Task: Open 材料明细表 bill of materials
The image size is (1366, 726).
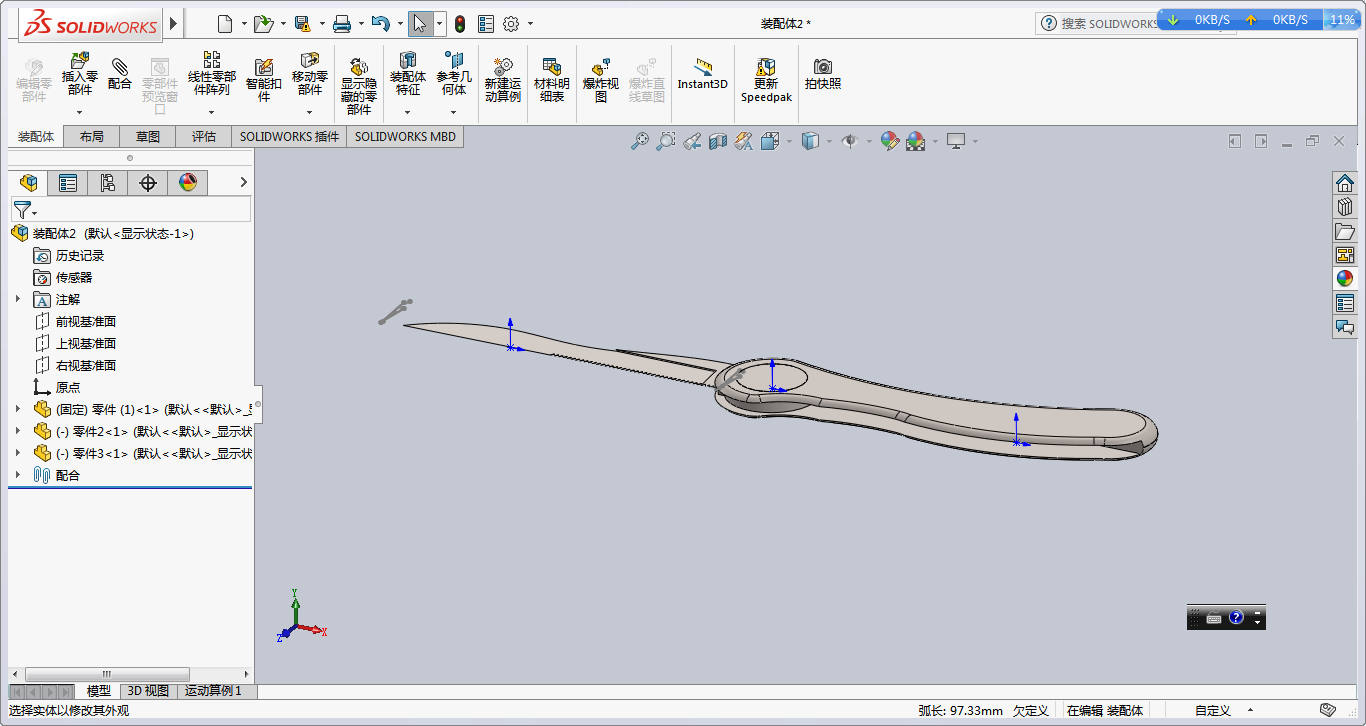Action: tap(552, 80)
